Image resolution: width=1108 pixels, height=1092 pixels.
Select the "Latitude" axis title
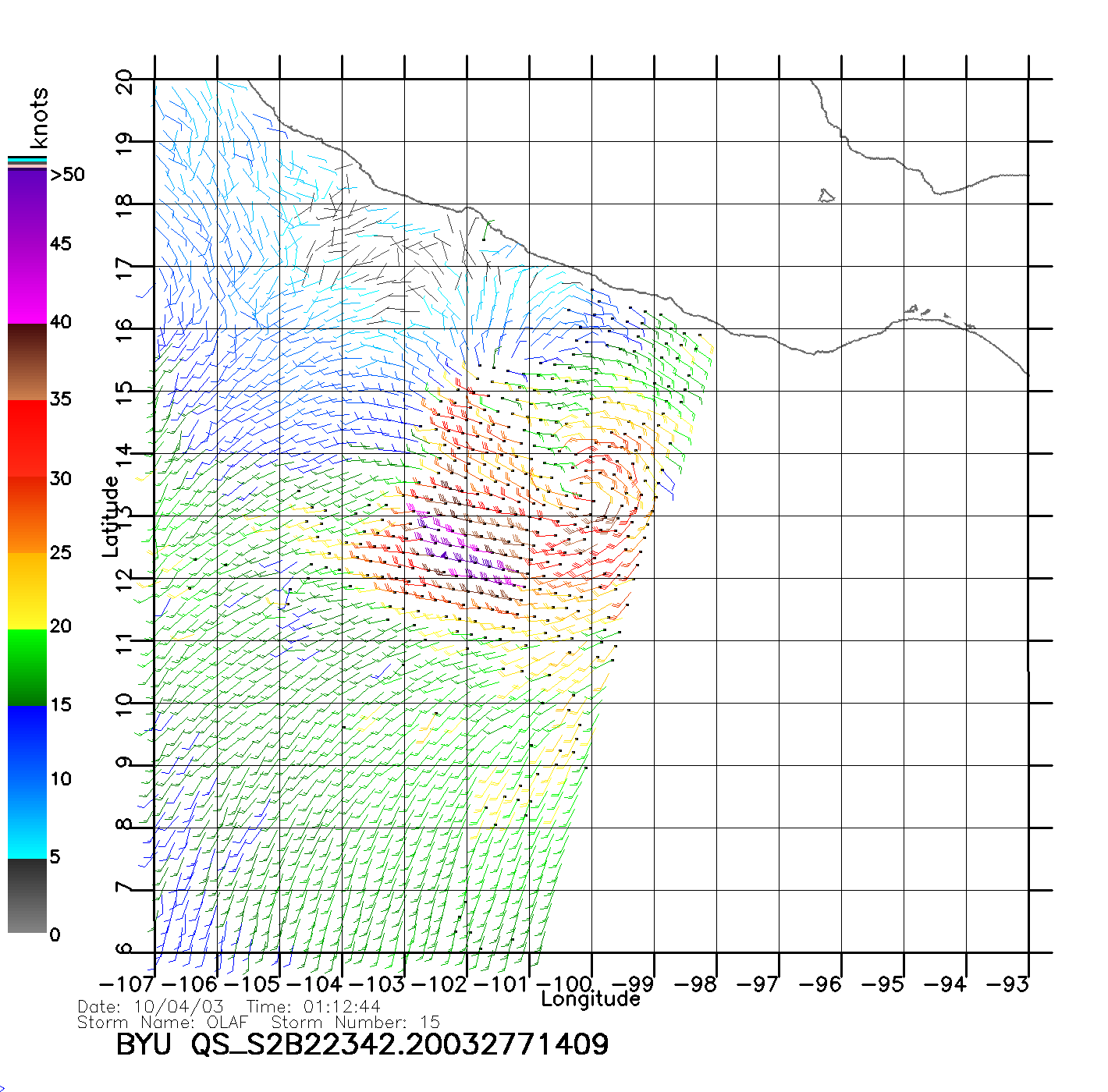tap(111, 516)
